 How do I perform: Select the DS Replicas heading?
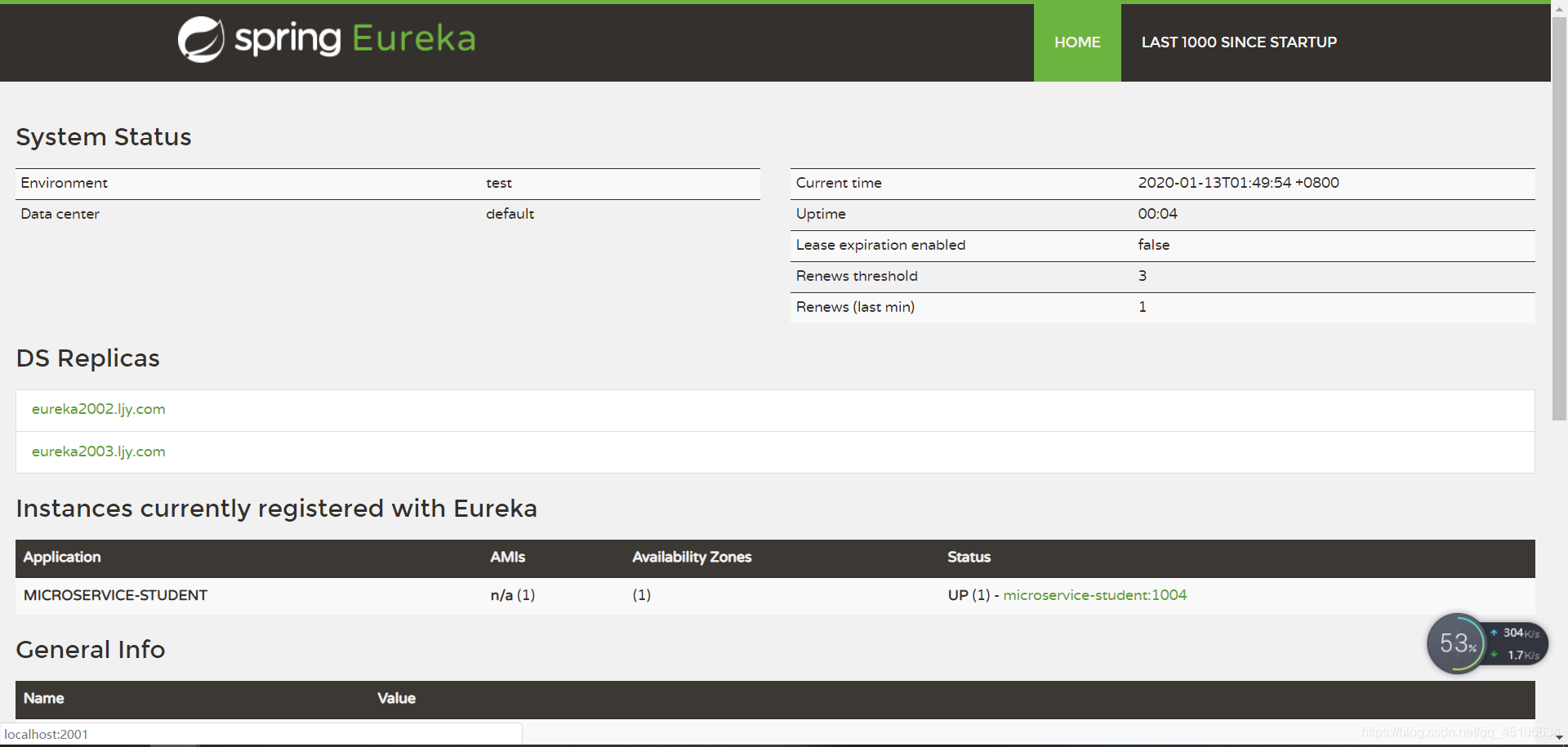88,358
